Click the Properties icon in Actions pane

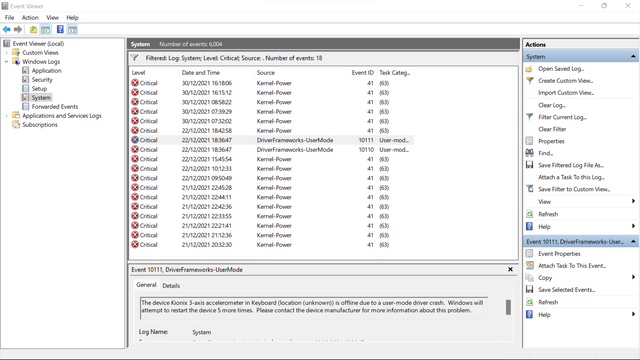pyautogui.click(x=529, y=141)
